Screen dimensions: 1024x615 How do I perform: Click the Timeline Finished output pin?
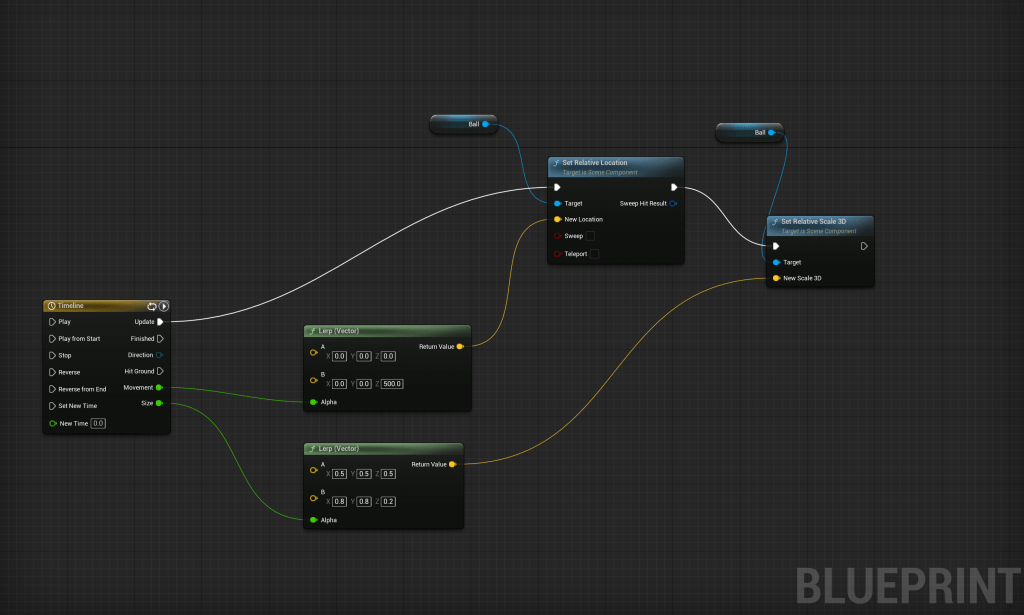[x=160, y=339]
